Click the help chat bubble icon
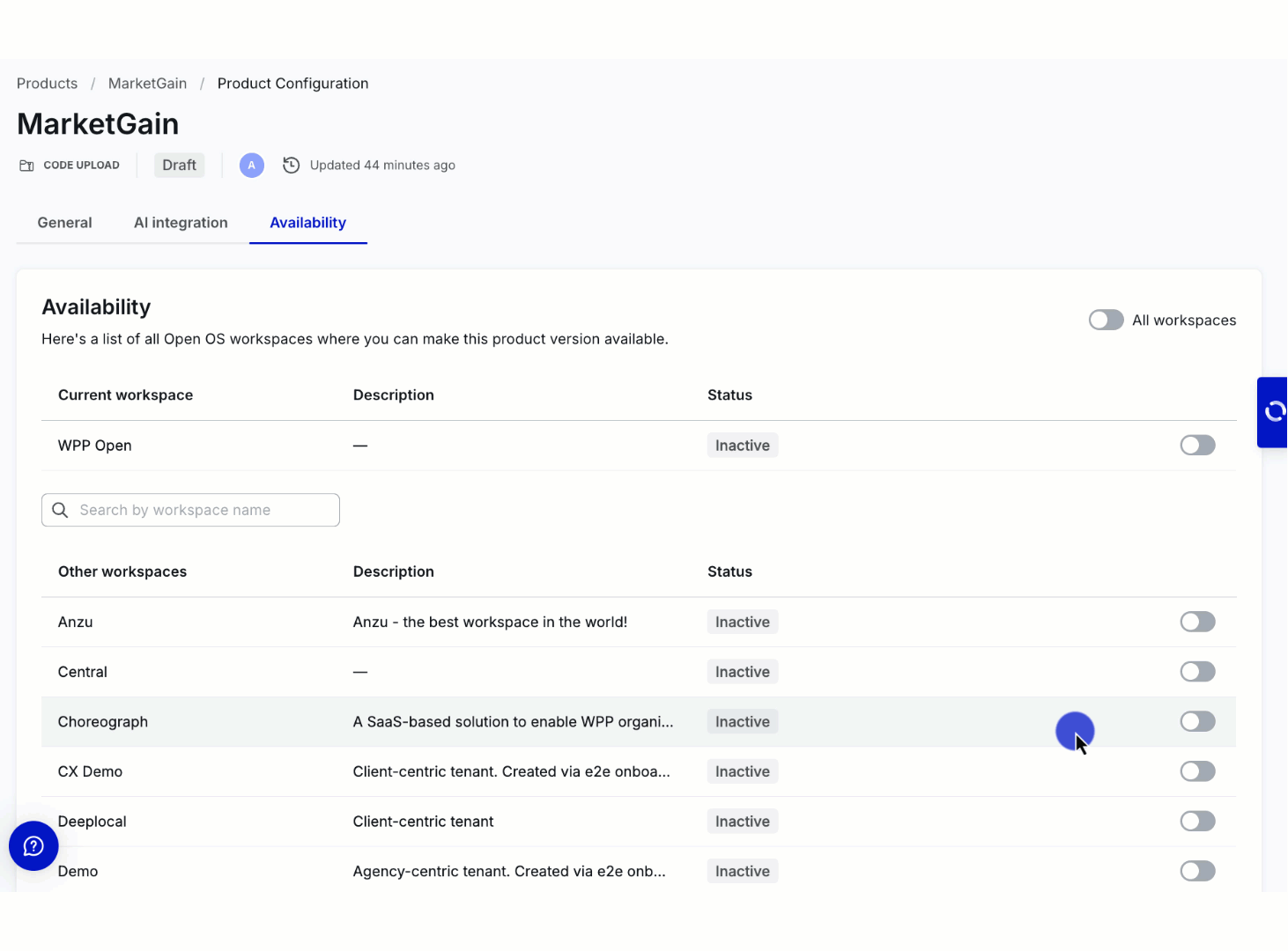 tap(33, 846)
